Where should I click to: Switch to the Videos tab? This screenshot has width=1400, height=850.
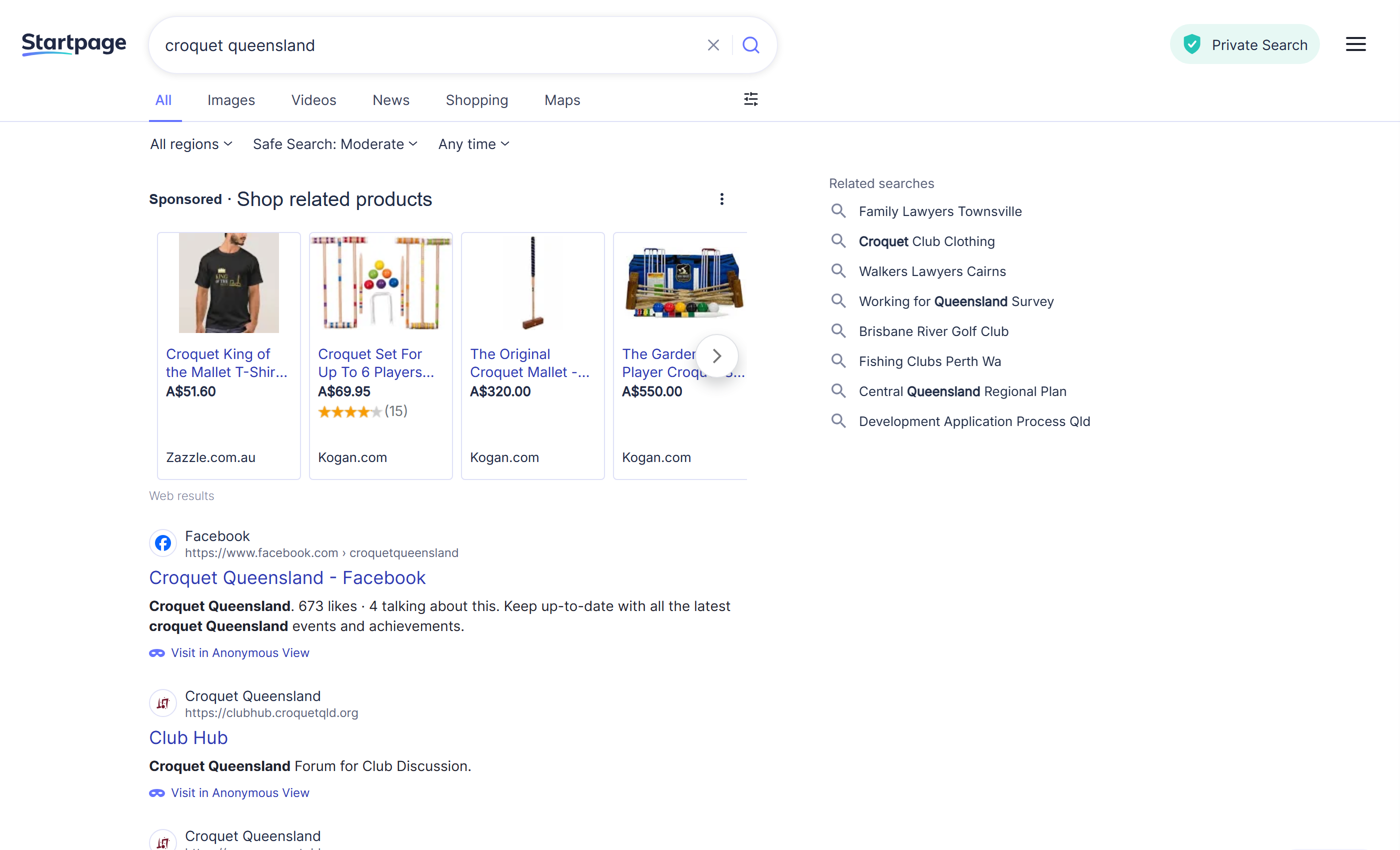coord(313,100)
